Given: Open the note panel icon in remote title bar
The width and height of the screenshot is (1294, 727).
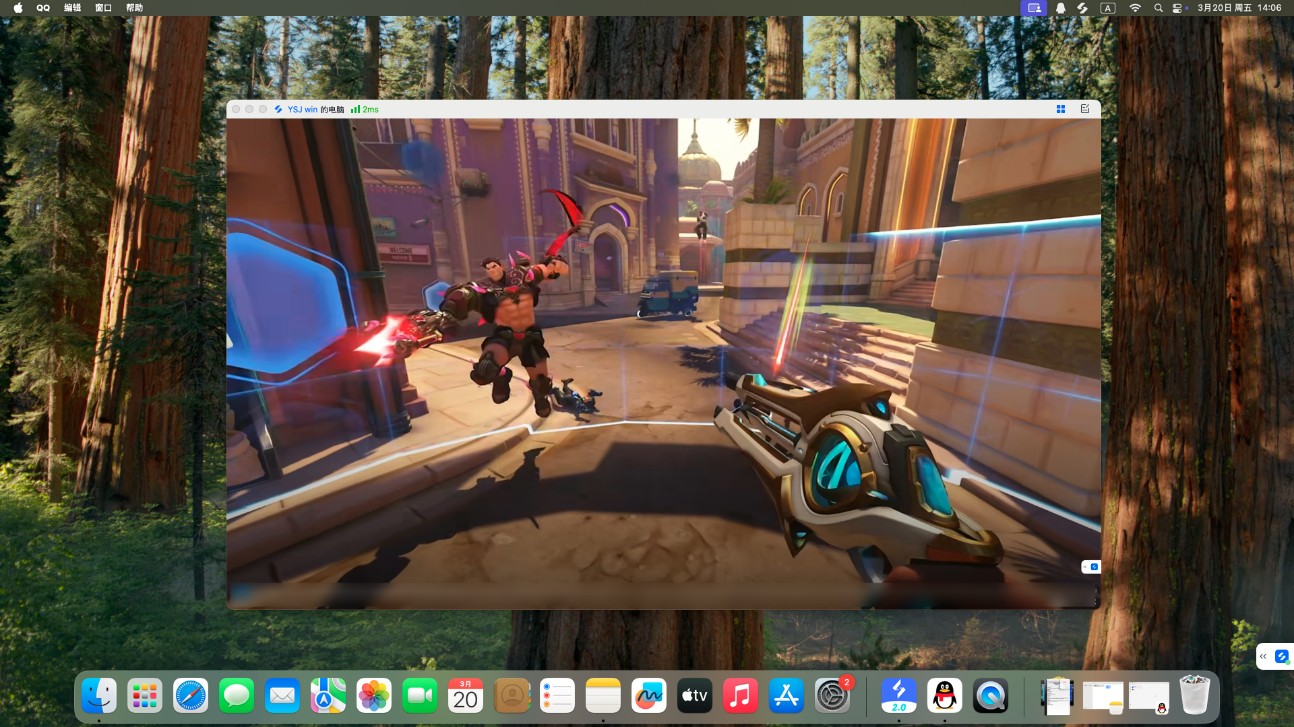Looking at the screenshot, I should 1085,109.
